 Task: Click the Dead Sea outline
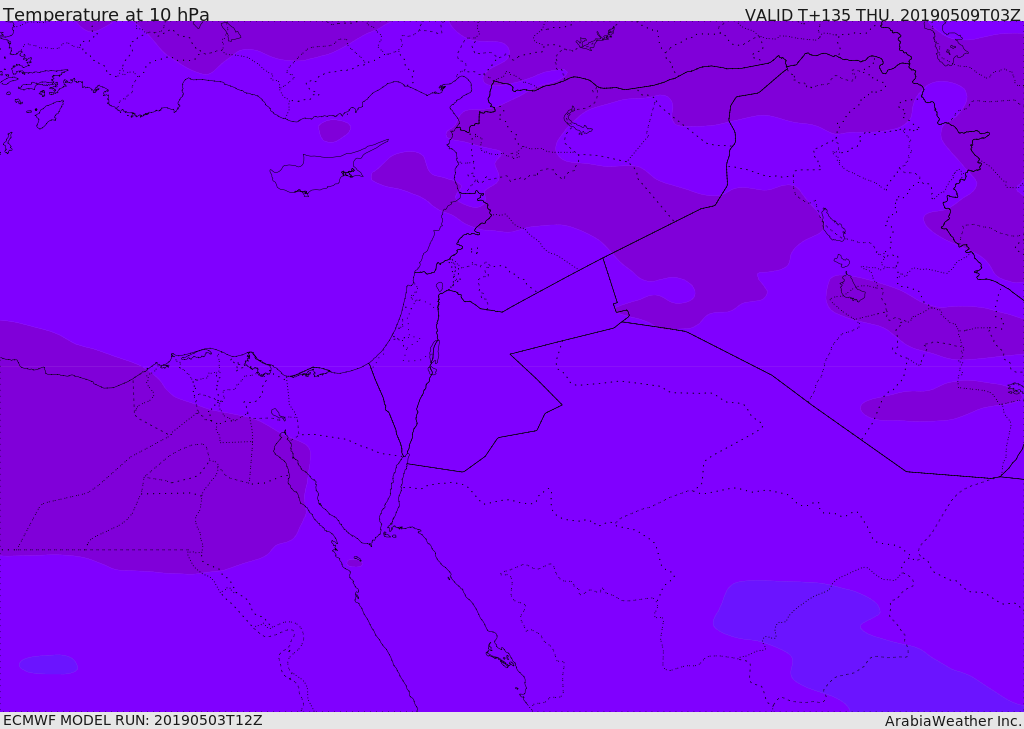(433, 357)
